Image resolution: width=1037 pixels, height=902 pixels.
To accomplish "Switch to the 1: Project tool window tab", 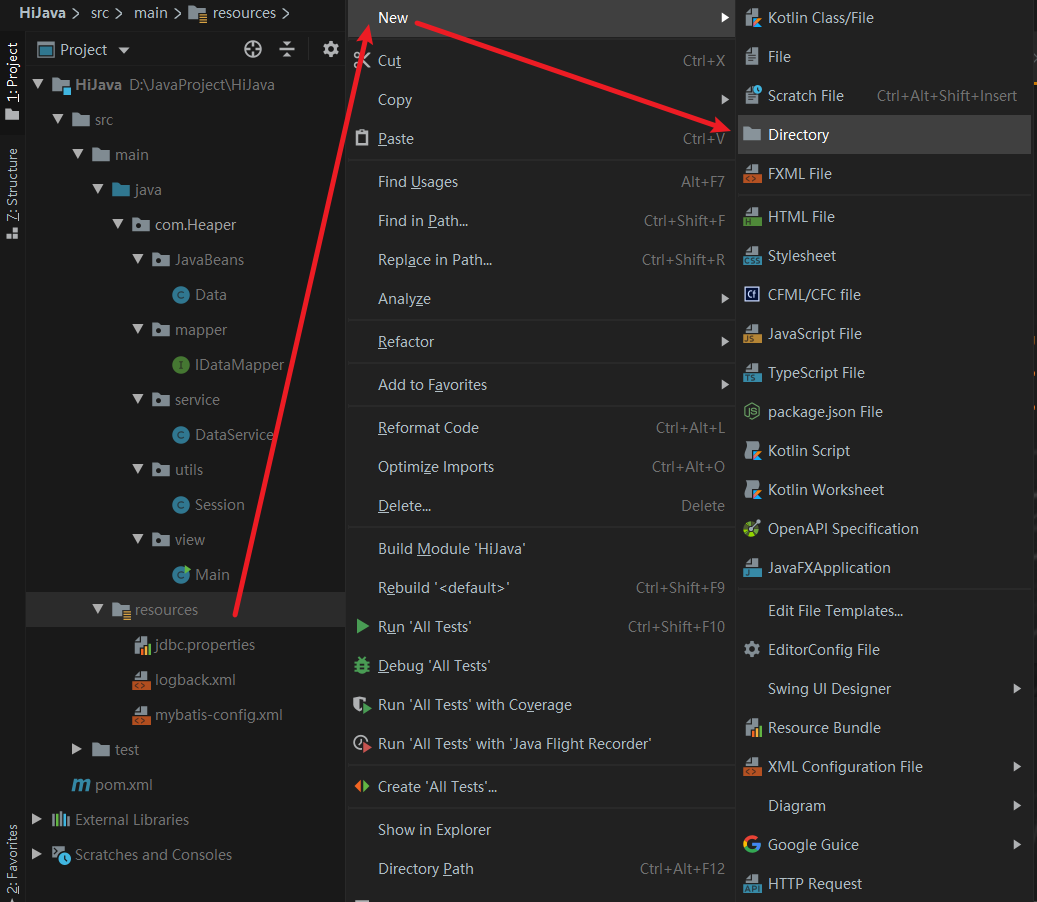I will point(12,81).
